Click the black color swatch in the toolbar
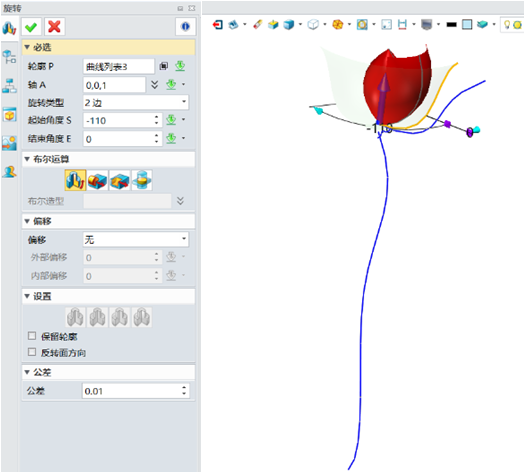Screen dimensions: 526x472 pyautogui.click(x=452, y=24)
